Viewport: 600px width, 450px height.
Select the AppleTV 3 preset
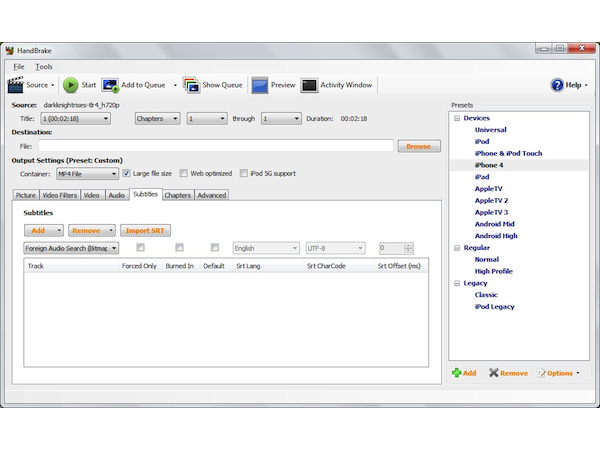[491, 212]
